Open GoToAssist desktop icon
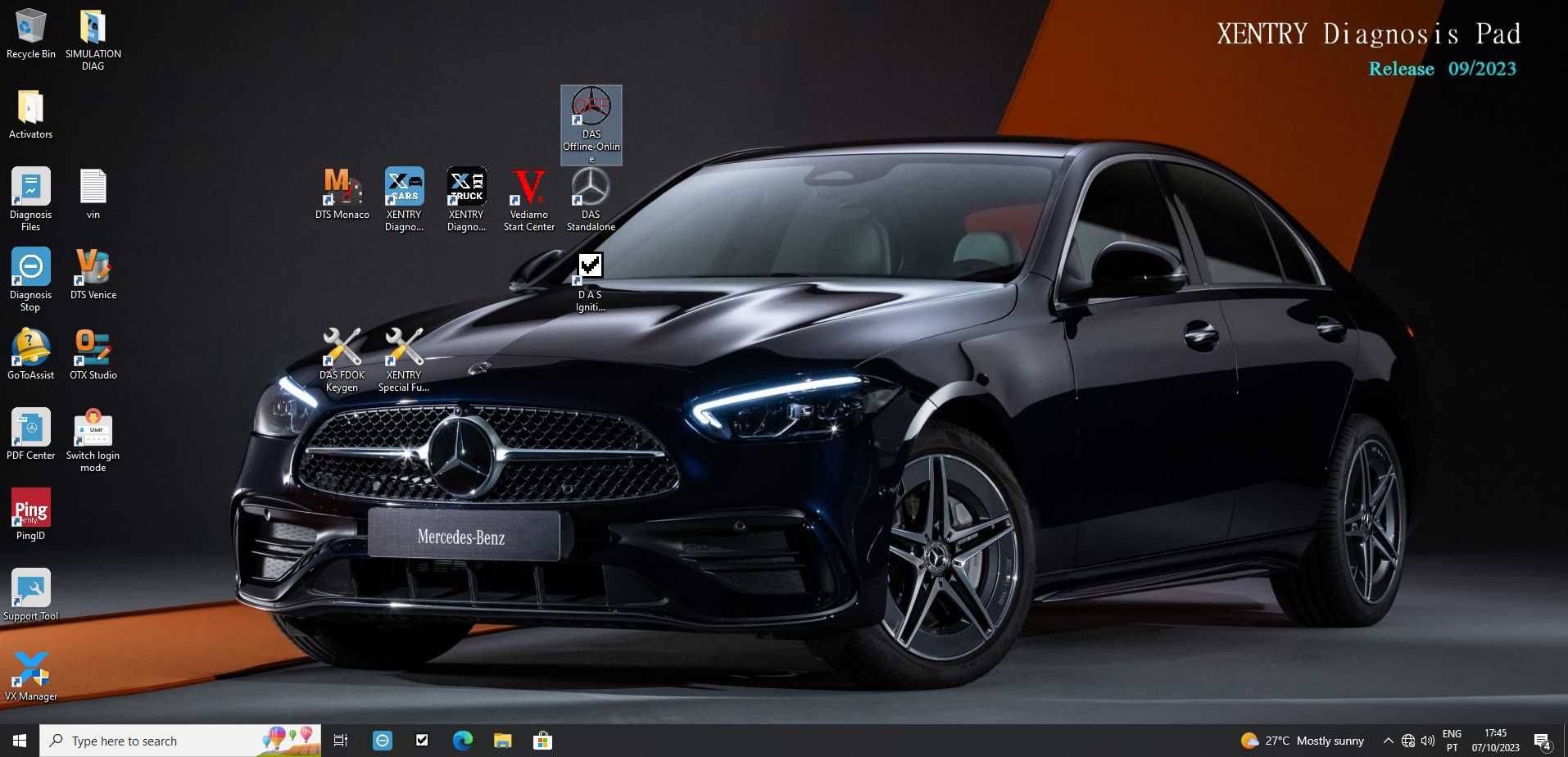Image resolution: width=1568 pixels, height=757 pixels. point(31,354)
